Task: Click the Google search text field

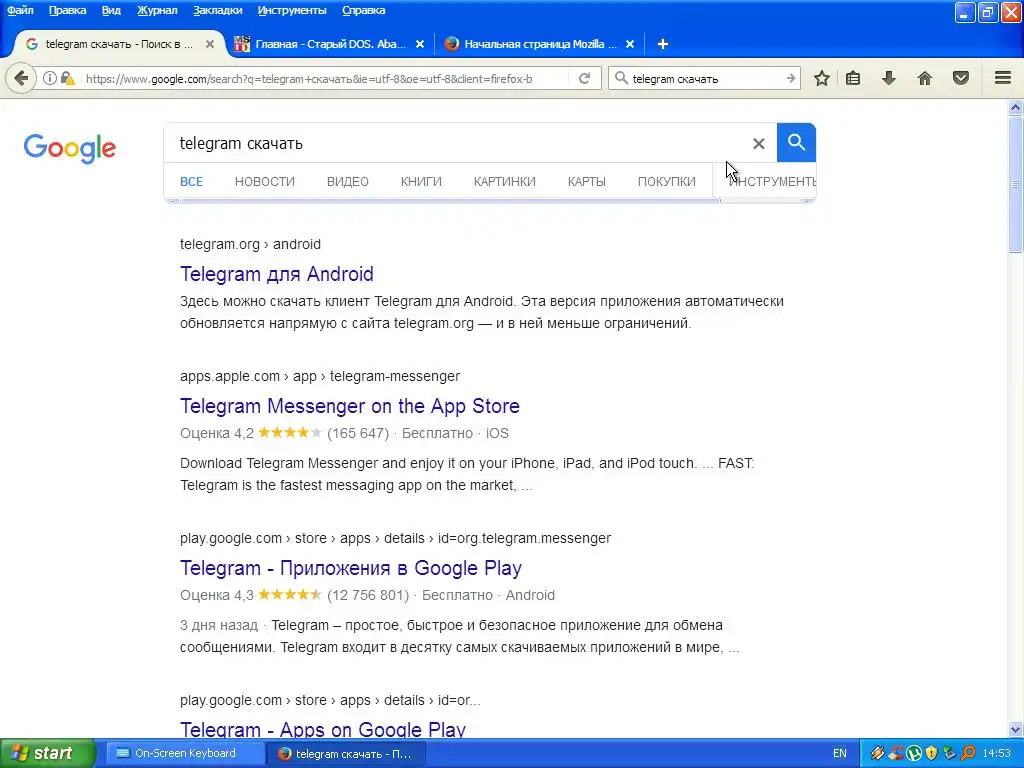Action: pos(457,143)
